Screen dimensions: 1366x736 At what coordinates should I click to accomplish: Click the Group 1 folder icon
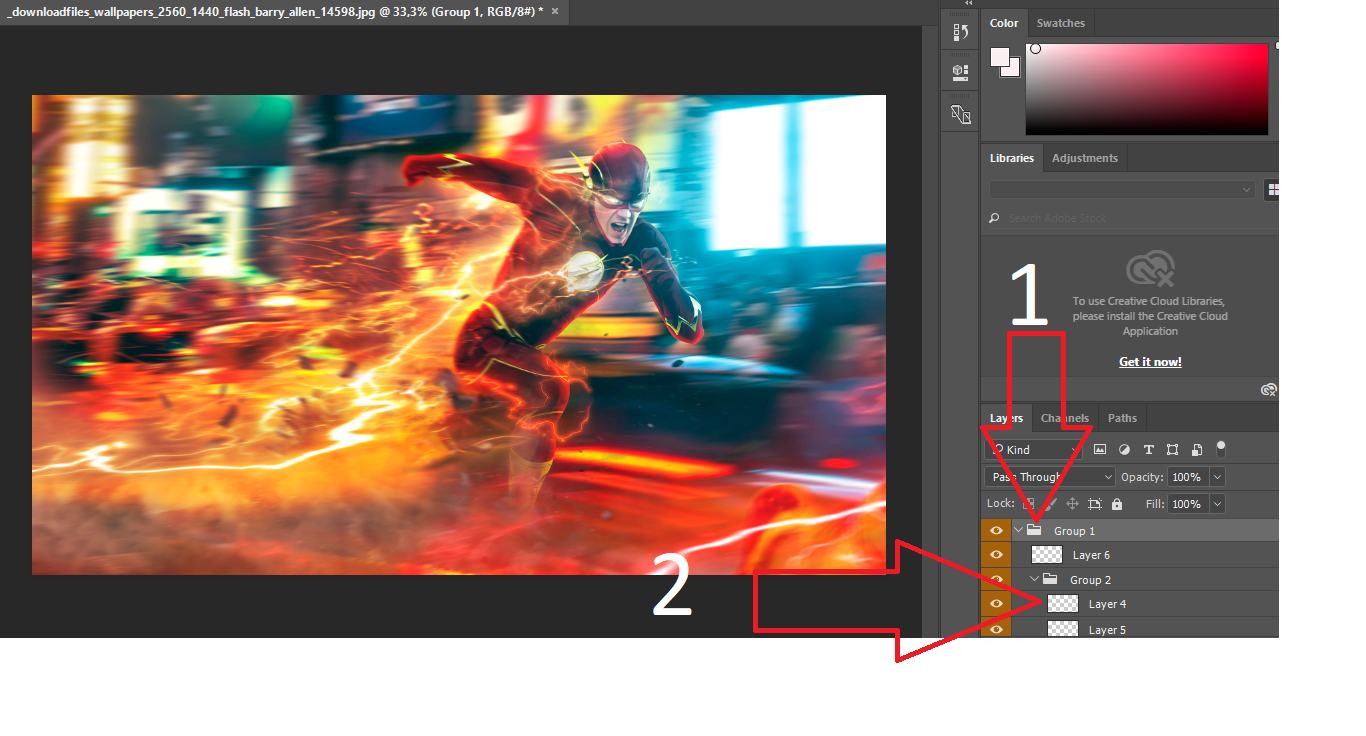tap(1035, 530)
